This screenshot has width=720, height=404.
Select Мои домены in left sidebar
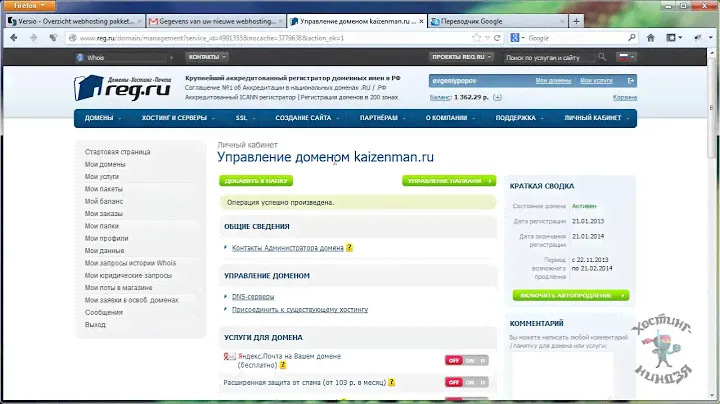pos(105,164)
